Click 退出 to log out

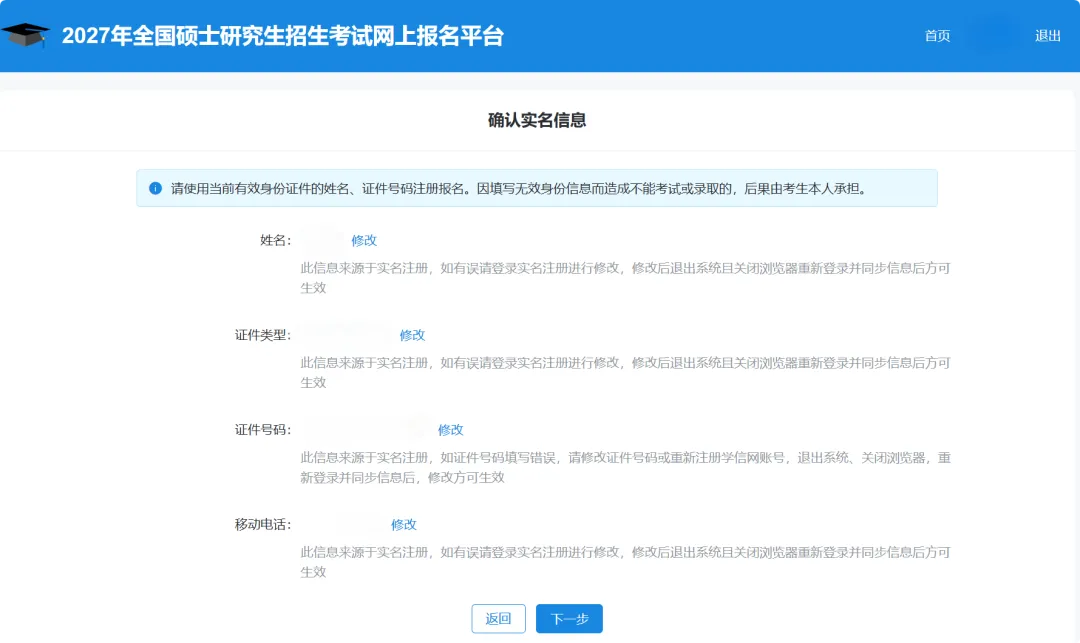pyautogui.click(x=1048, y=36)
